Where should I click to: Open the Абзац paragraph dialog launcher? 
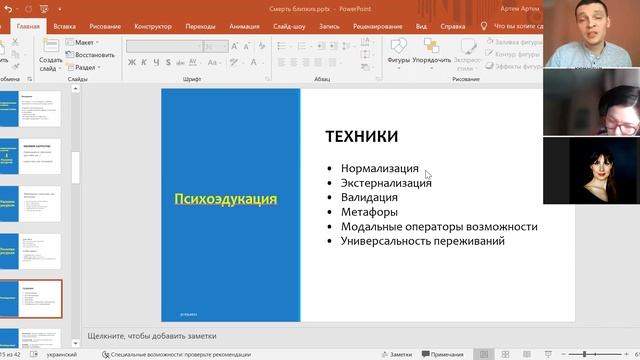click(x=379, y=79)
